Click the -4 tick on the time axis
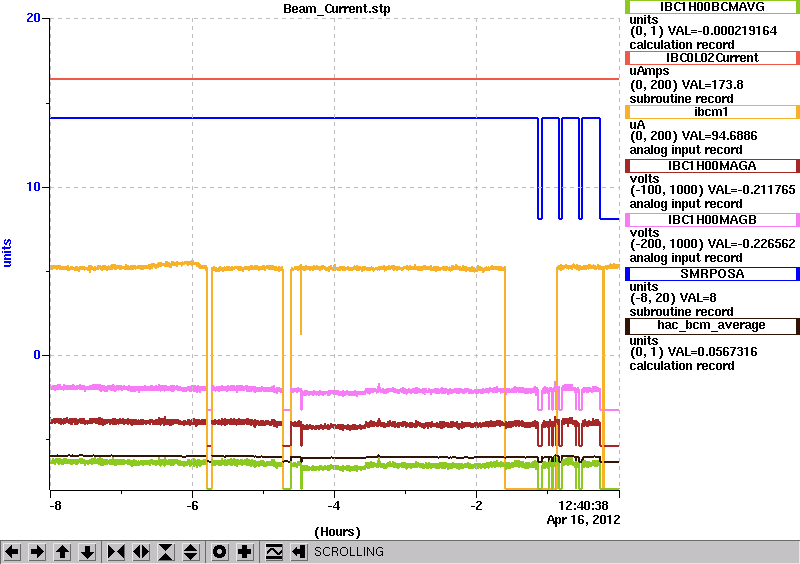800x564 pixels. click(334, 506)
